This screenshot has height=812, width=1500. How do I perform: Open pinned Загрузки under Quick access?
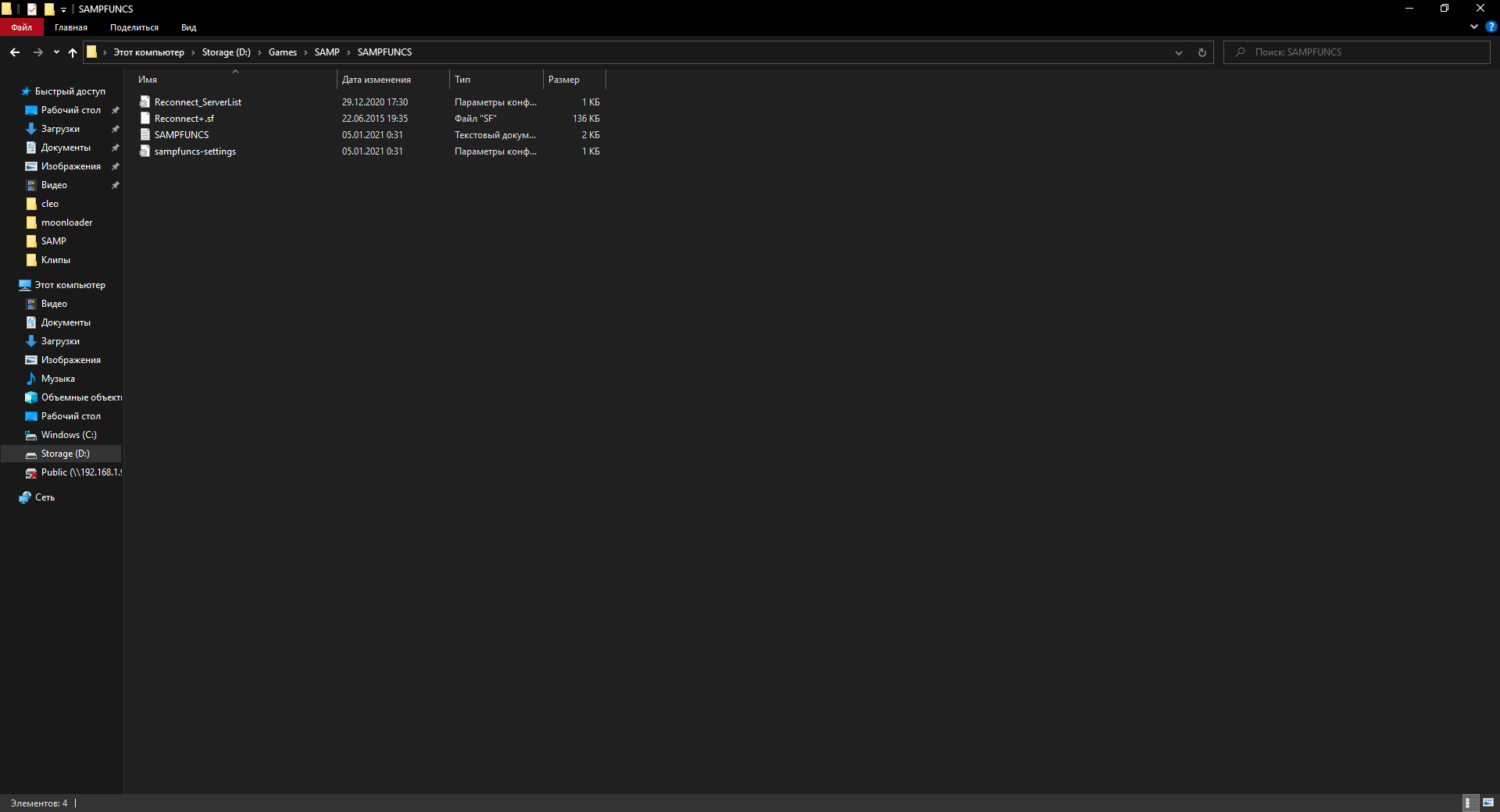60,129
